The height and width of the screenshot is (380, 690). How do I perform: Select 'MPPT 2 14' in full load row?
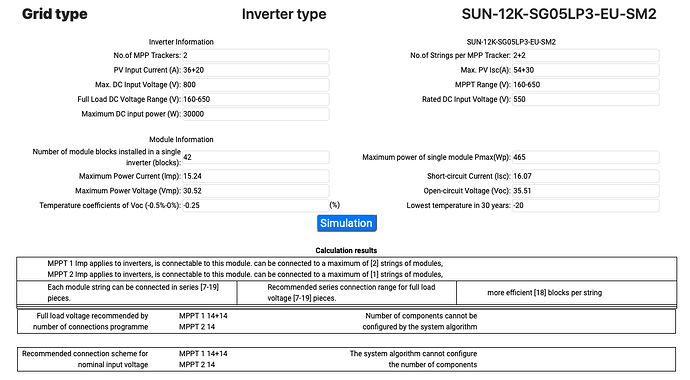197,327
